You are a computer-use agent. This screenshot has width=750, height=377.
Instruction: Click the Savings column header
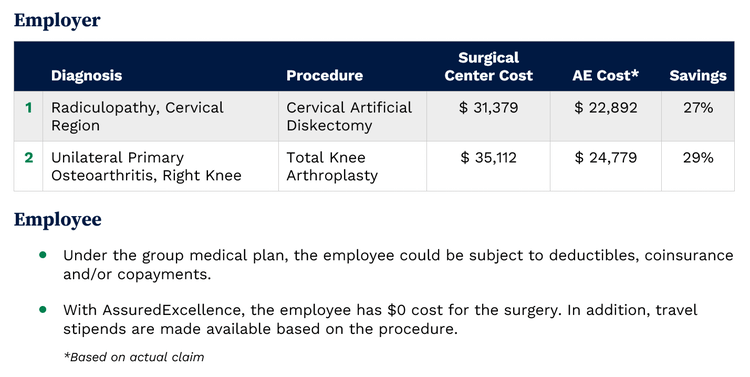[x=698, y=76]
